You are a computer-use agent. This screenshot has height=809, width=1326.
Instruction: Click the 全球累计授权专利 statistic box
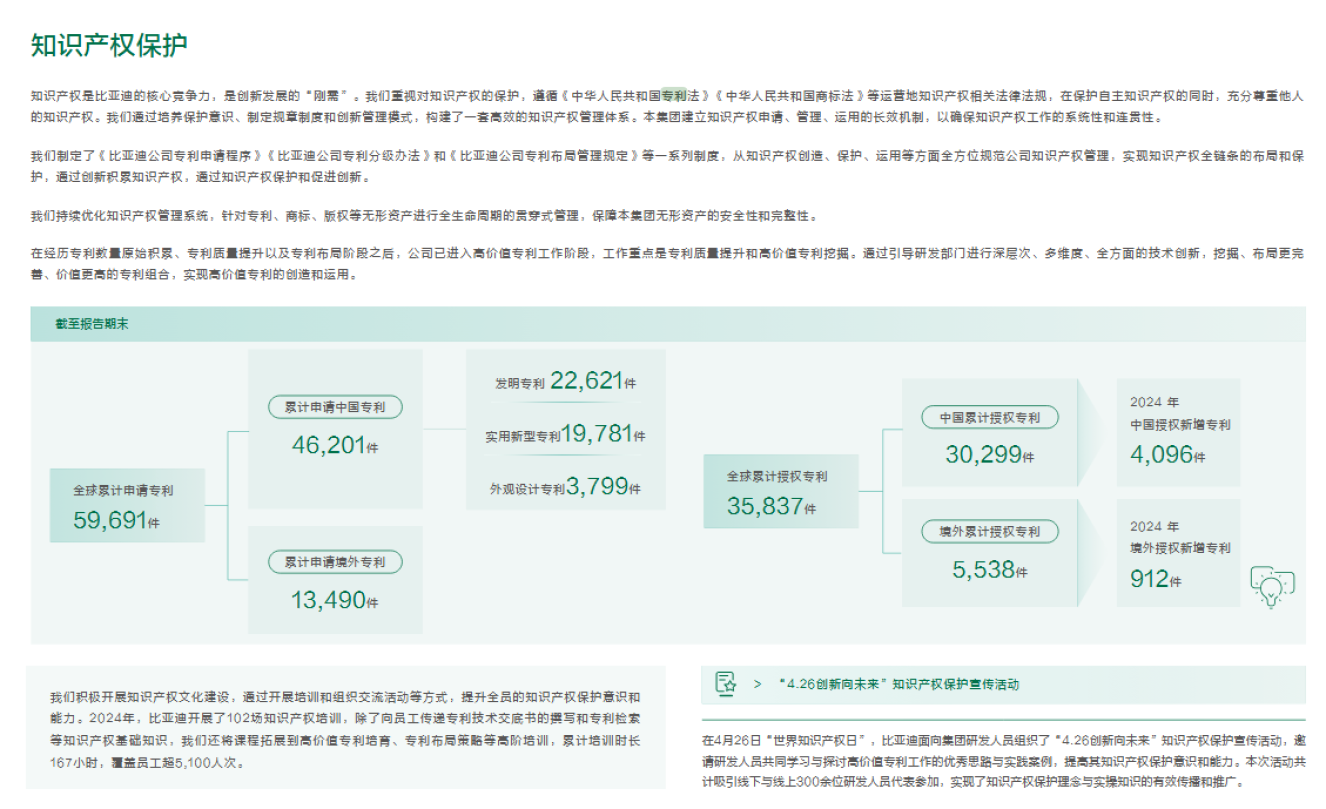click(780, 488)
